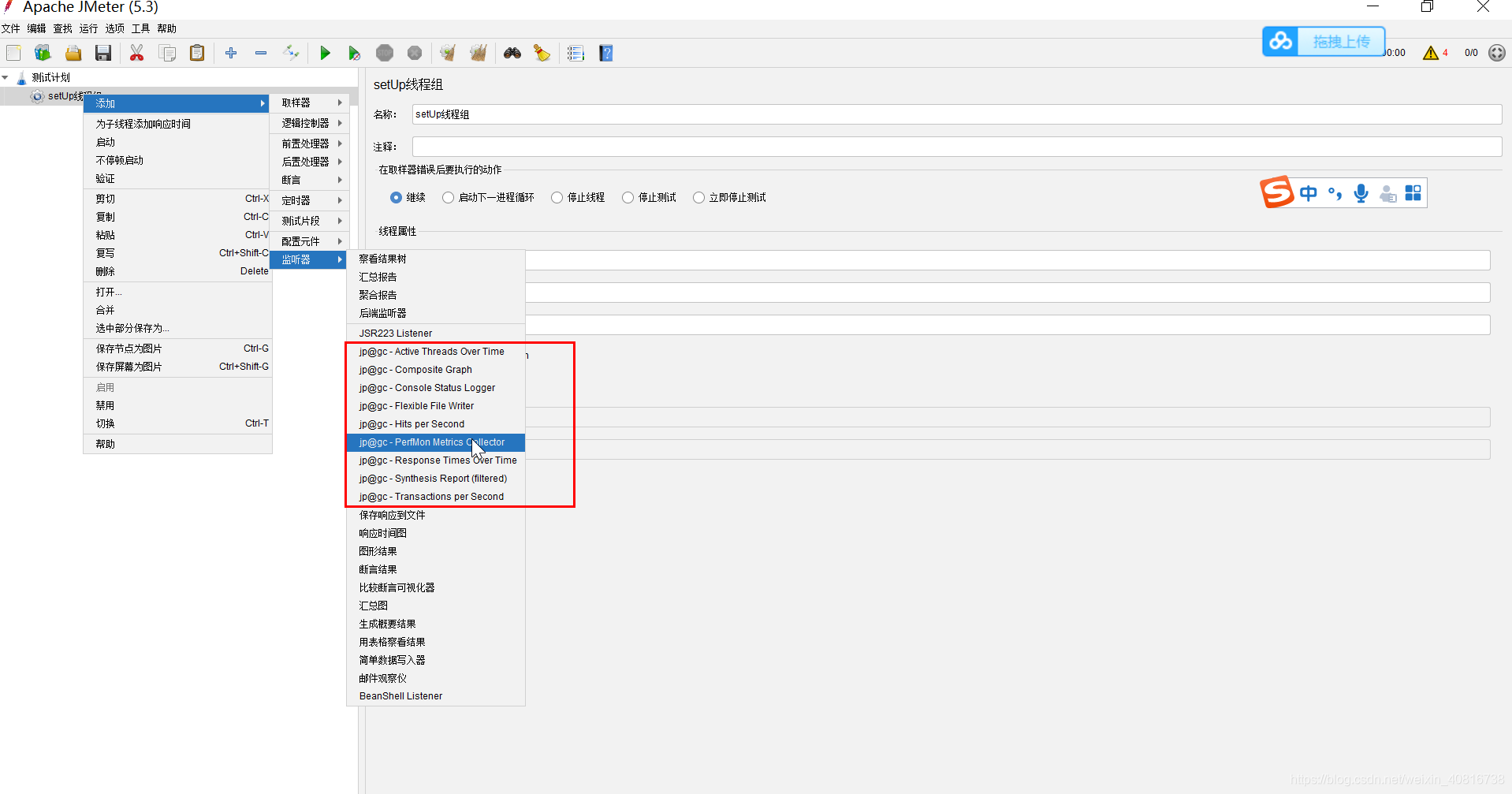Image resolution: width=1512 pixels, height=794 pixels.
Task: Click the Clear broom icon
Action: pos(448,53)
